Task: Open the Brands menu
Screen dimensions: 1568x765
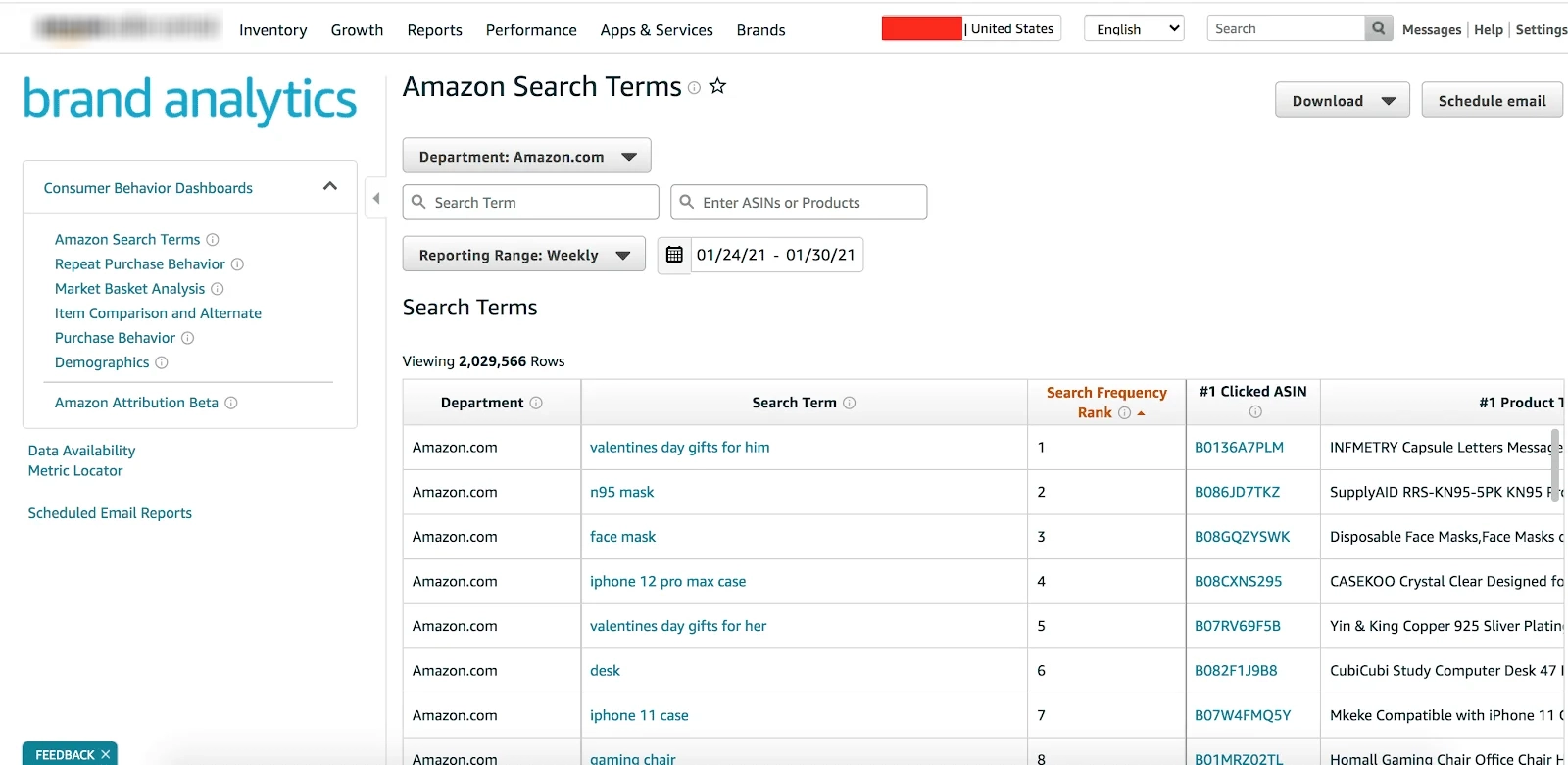Action: point(760,30)
